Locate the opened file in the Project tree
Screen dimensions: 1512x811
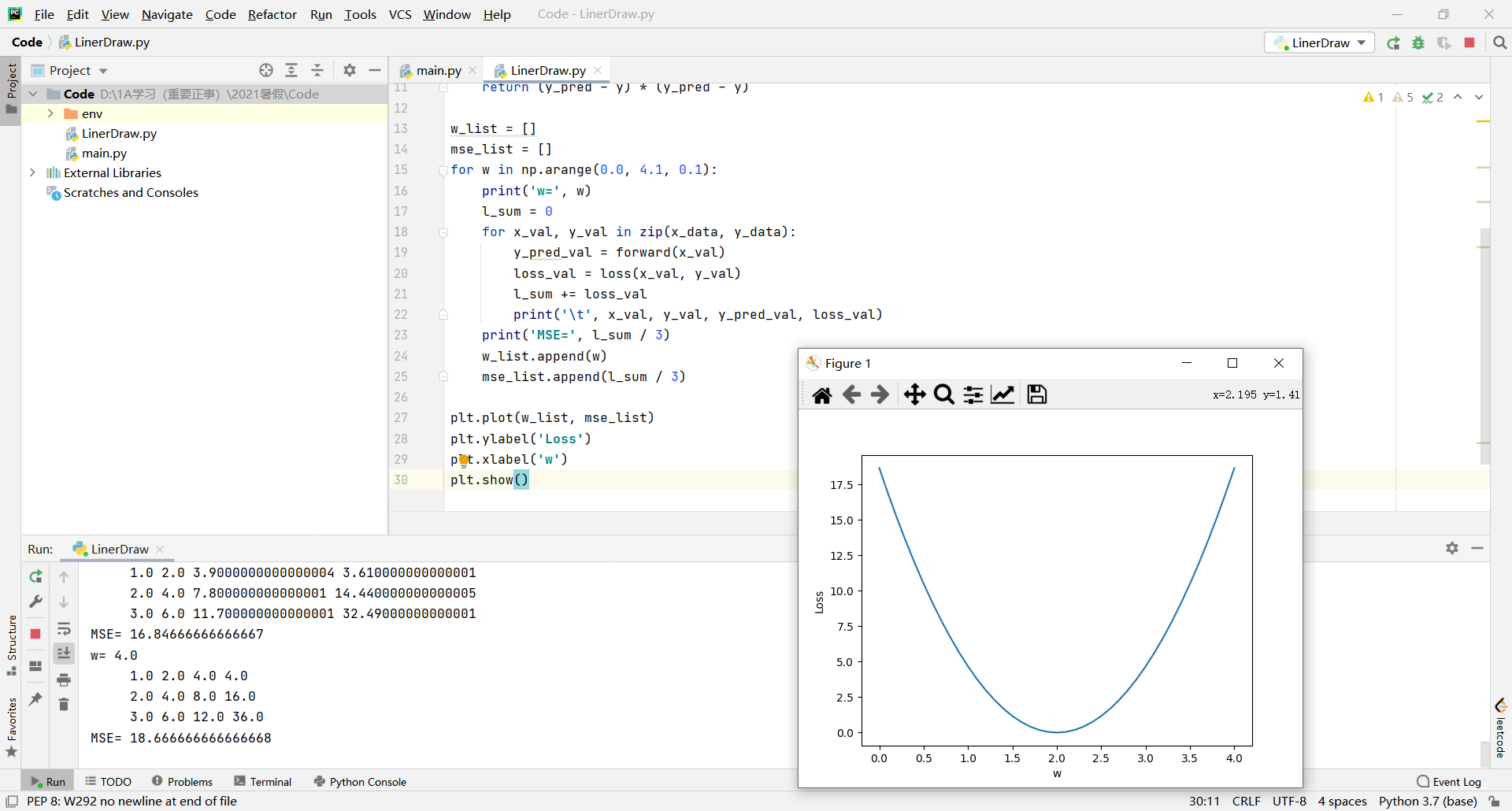point(266,70)
